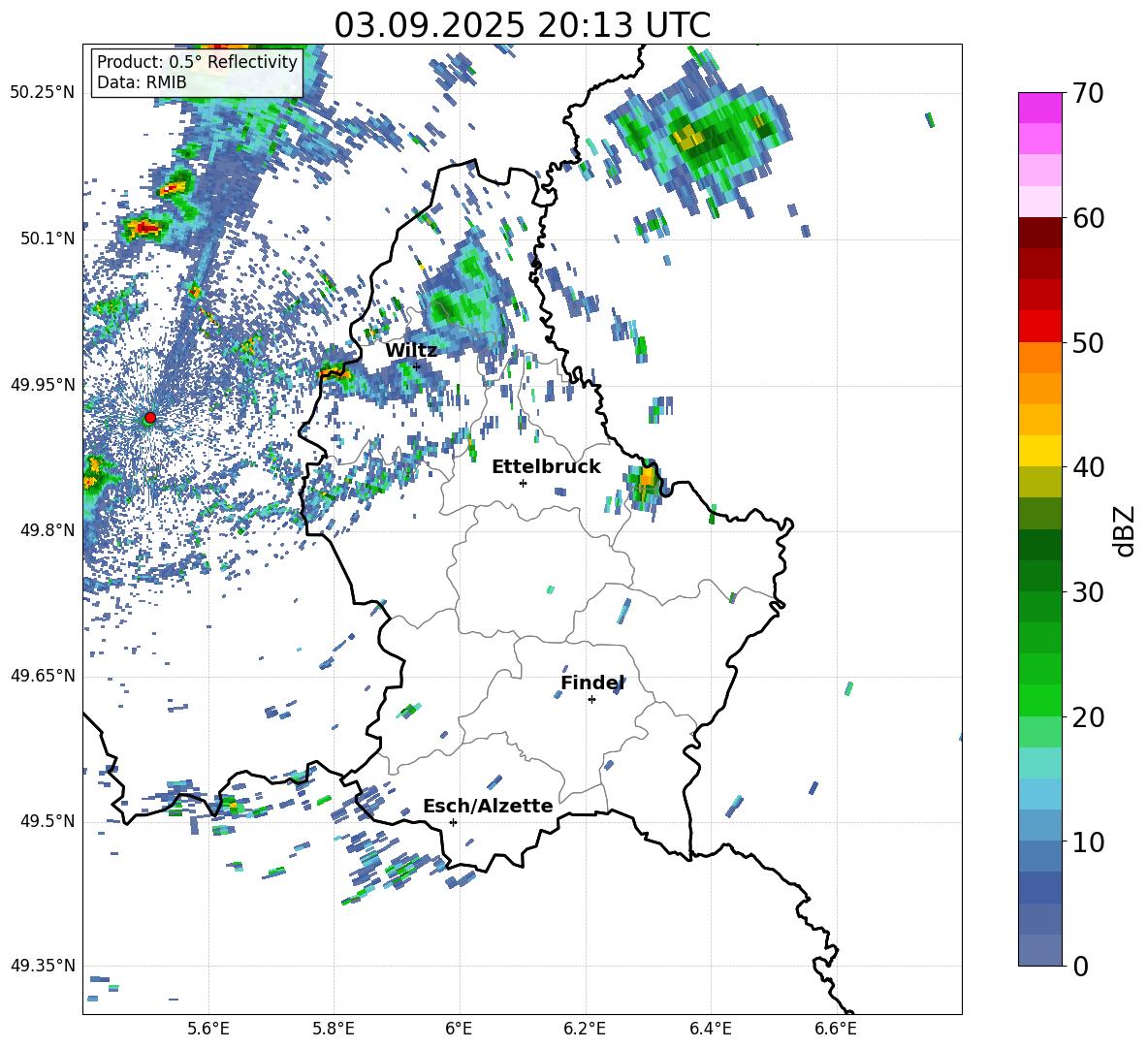
Task: Click the 5.6°E longitude label
Action: [x=208, y=1030]
